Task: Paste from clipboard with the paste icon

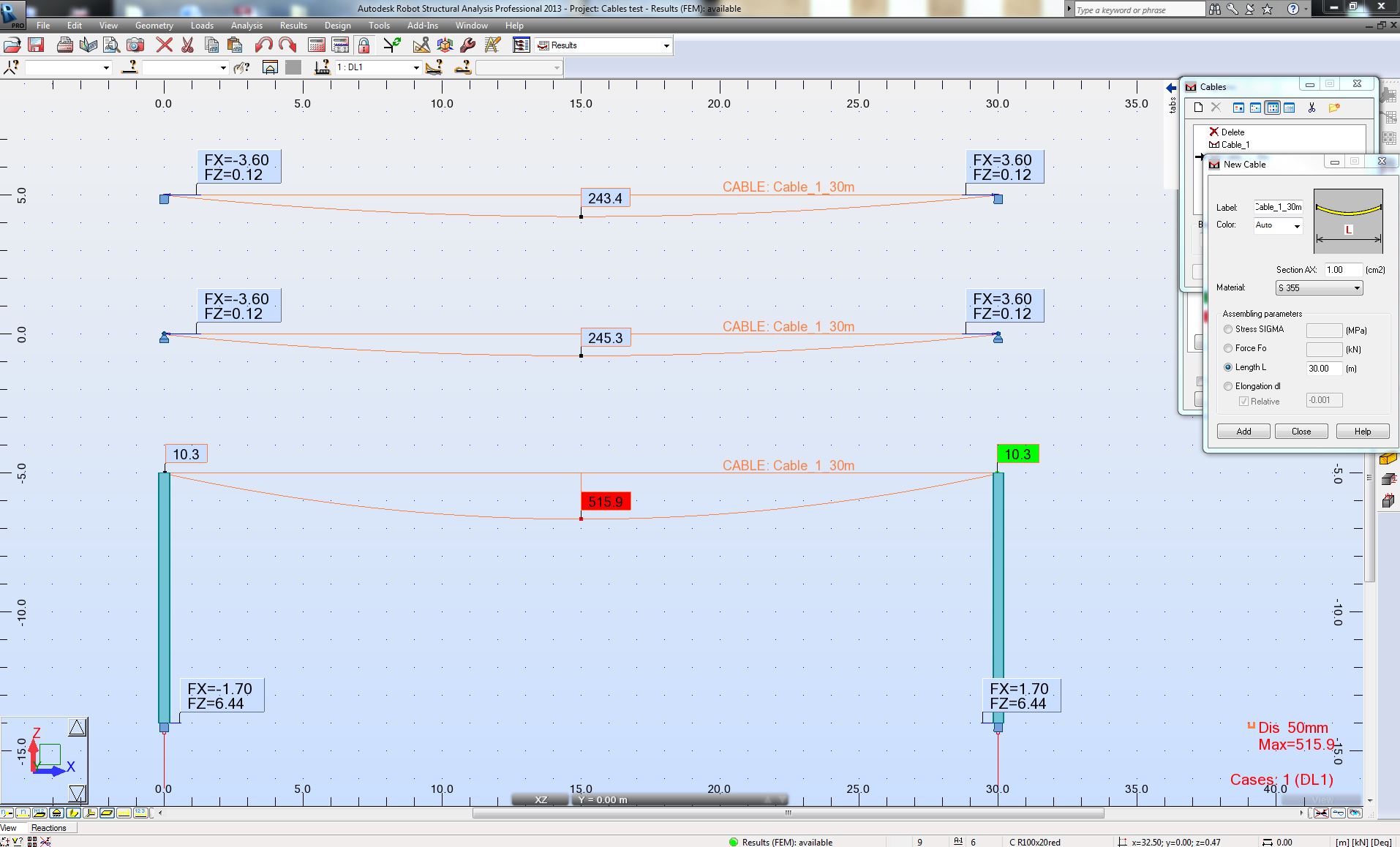Action: [235, 45]
